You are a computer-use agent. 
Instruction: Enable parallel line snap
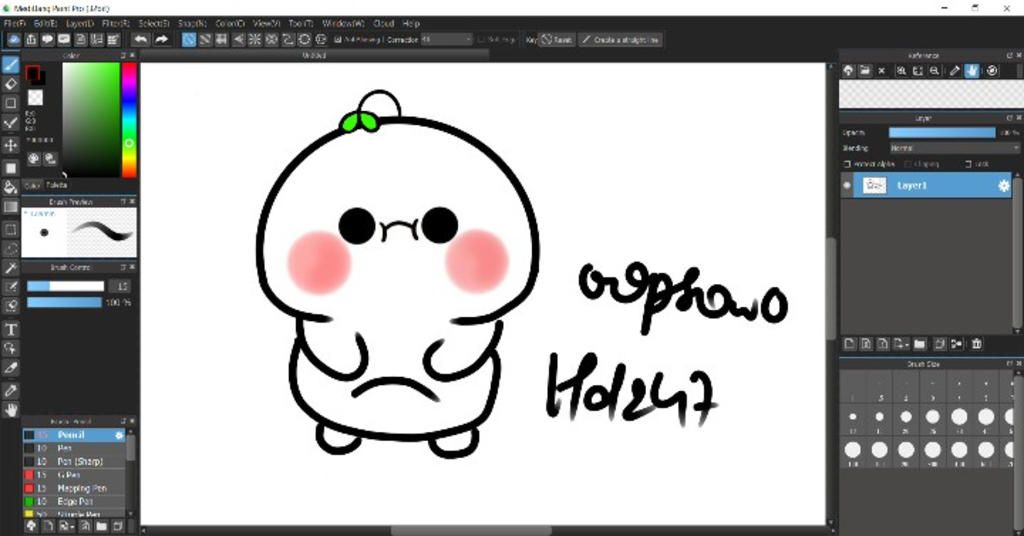205,40
